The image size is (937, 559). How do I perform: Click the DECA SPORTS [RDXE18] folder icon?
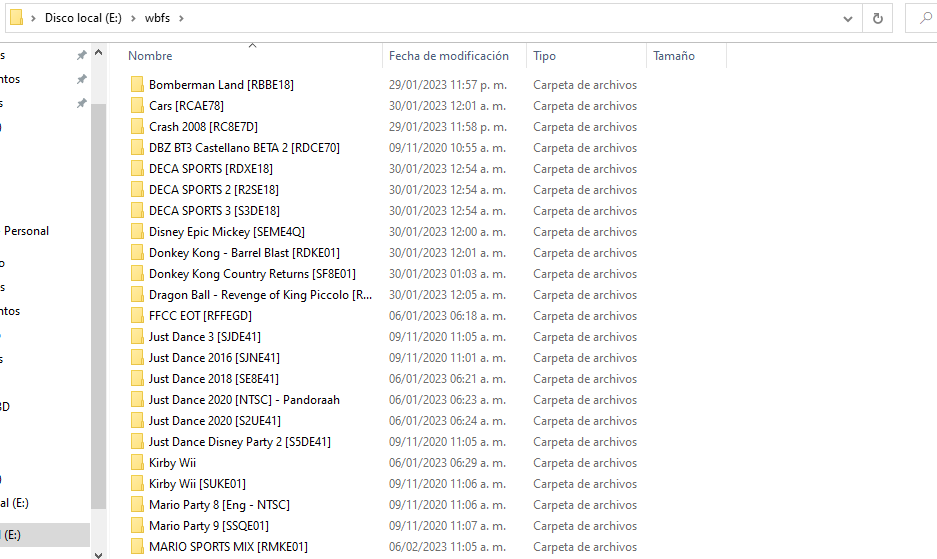point(137,169)
